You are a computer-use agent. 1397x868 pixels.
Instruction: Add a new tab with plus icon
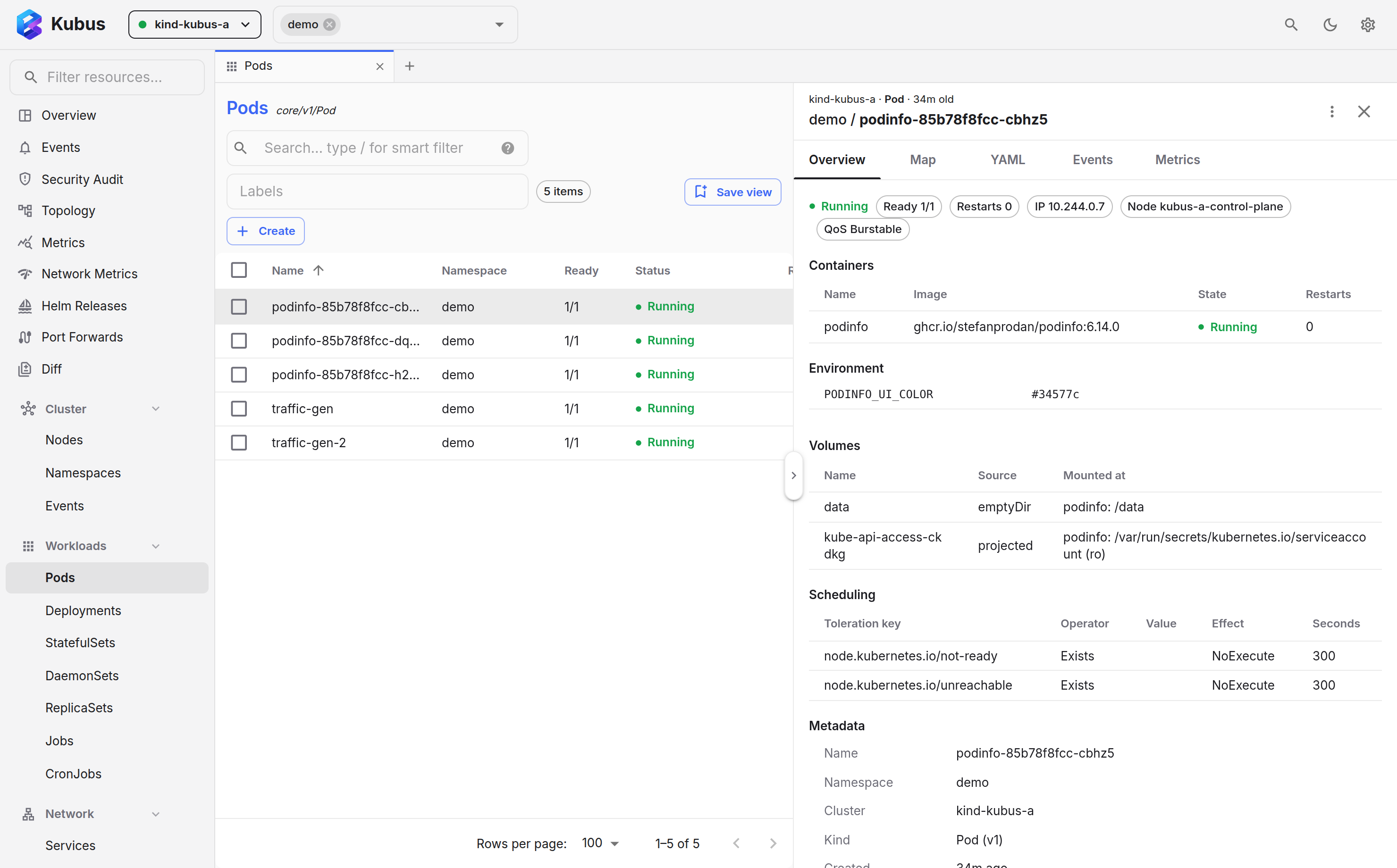pos(409,66)
